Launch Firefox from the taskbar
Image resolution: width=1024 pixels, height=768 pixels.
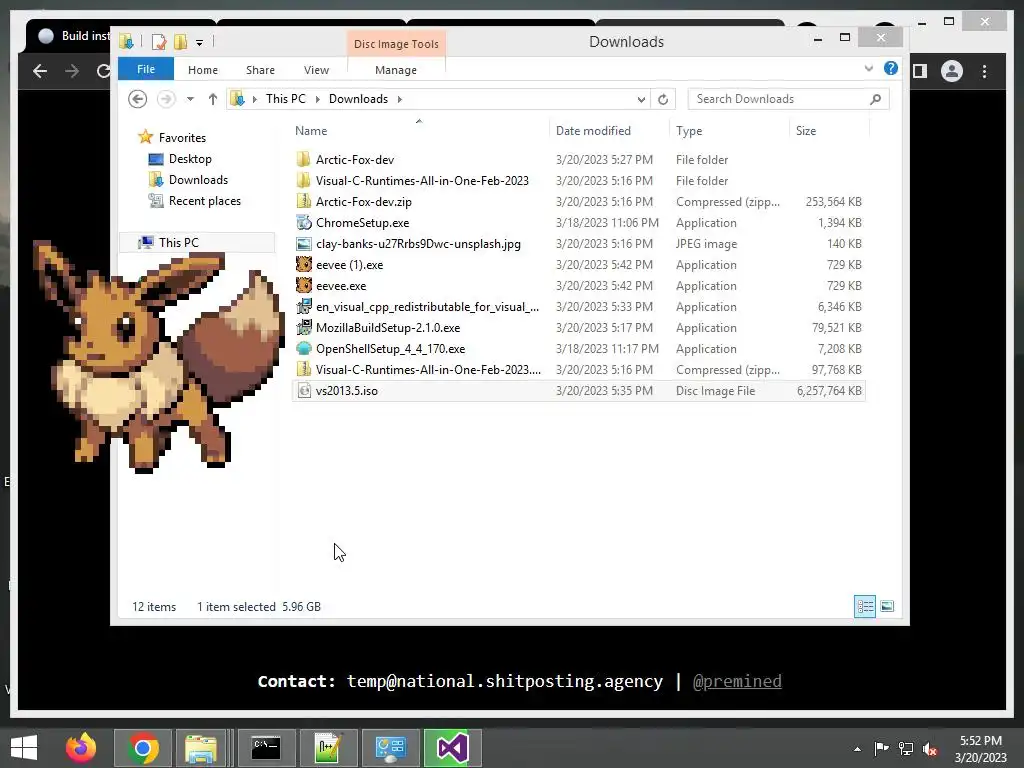coord(81,748)
